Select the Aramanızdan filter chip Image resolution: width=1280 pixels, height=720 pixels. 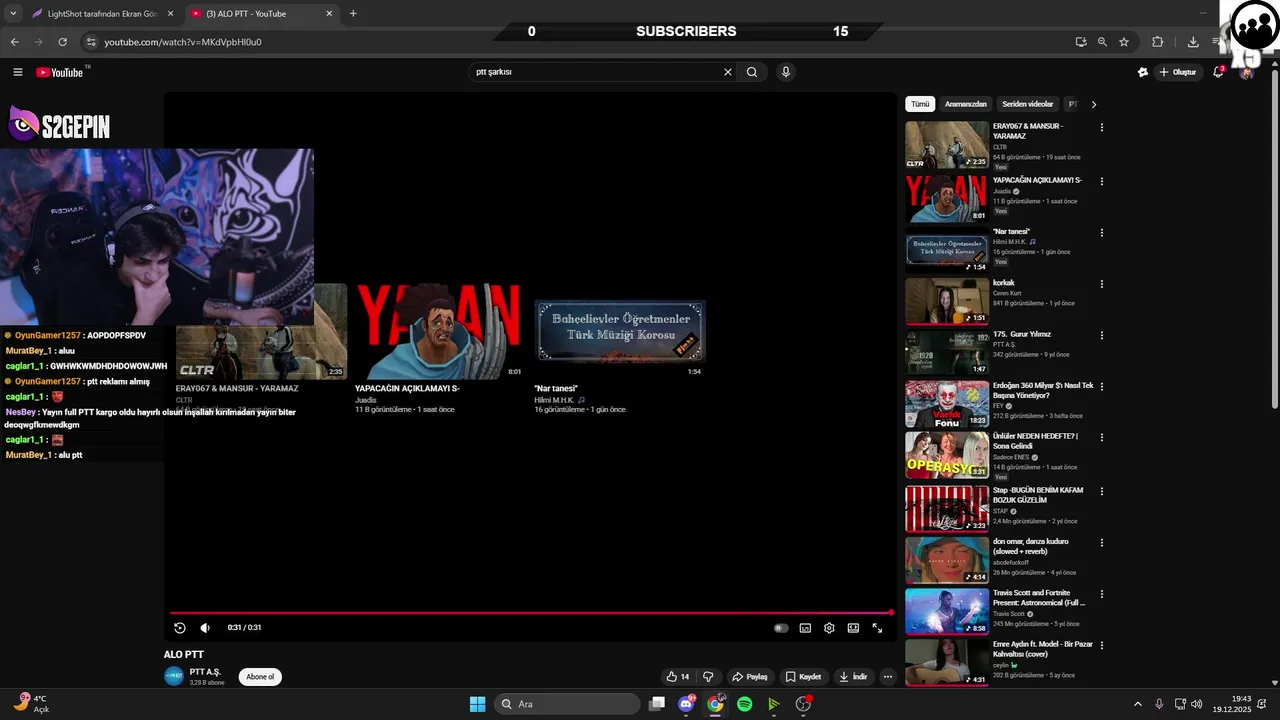click(966, 104)
